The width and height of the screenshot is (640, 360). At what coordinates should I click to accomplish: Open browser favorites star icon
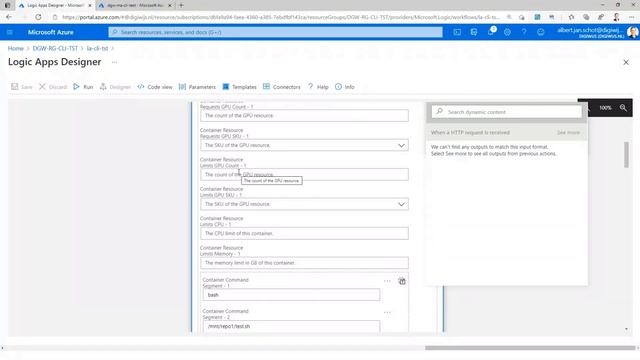[x=571, y=17]
